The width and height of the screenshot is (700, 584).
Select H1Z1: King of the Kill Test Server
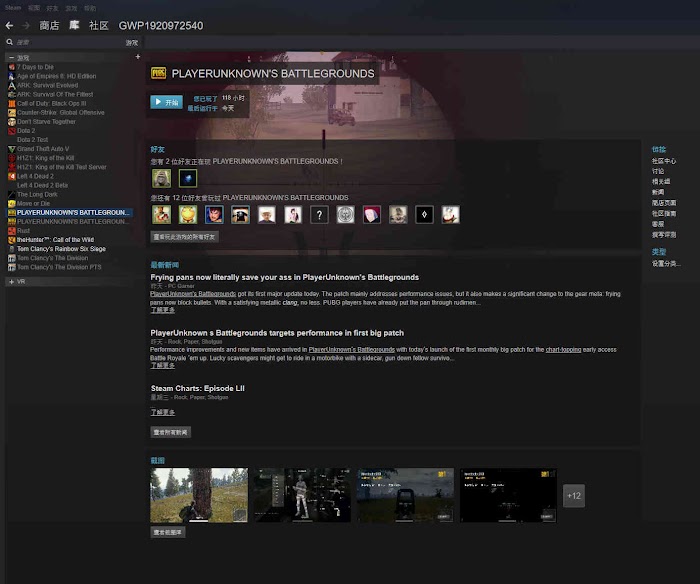click(62, 167)
